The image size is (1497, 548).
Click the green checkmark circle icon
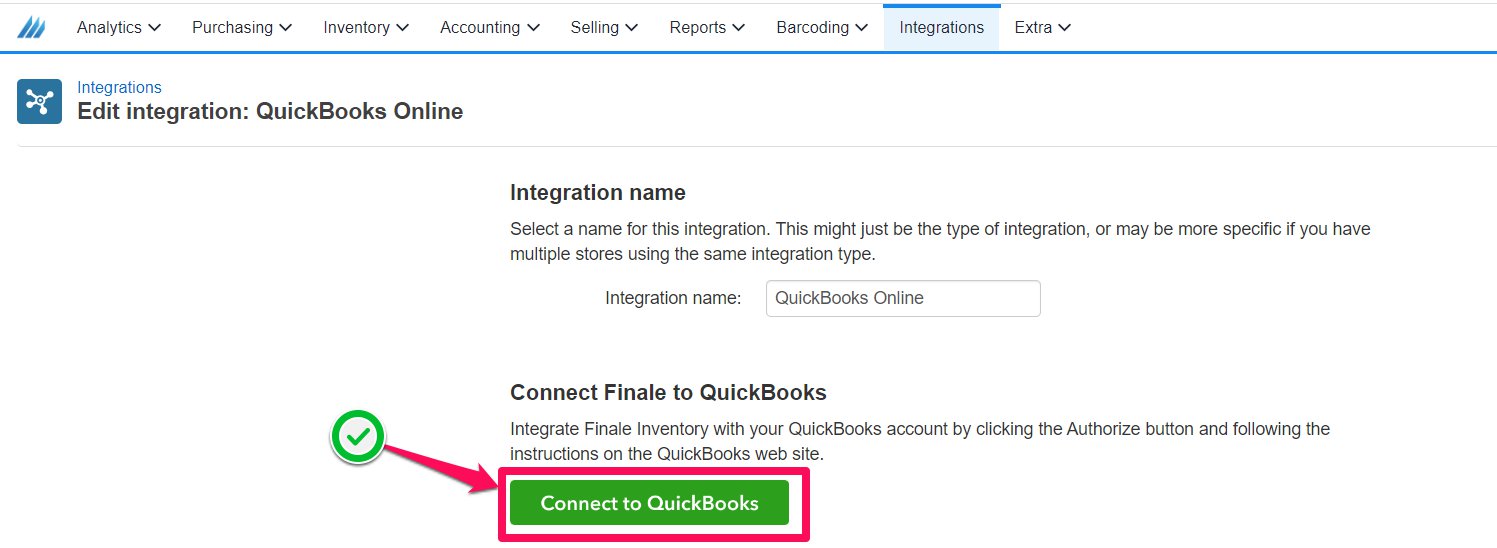(358, 437)
